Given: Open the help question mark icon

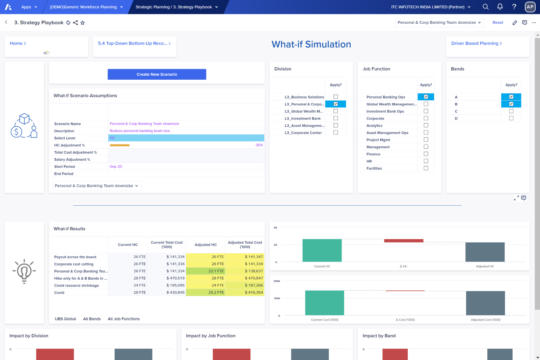Looking at the screenshot, I should (514, 7).
